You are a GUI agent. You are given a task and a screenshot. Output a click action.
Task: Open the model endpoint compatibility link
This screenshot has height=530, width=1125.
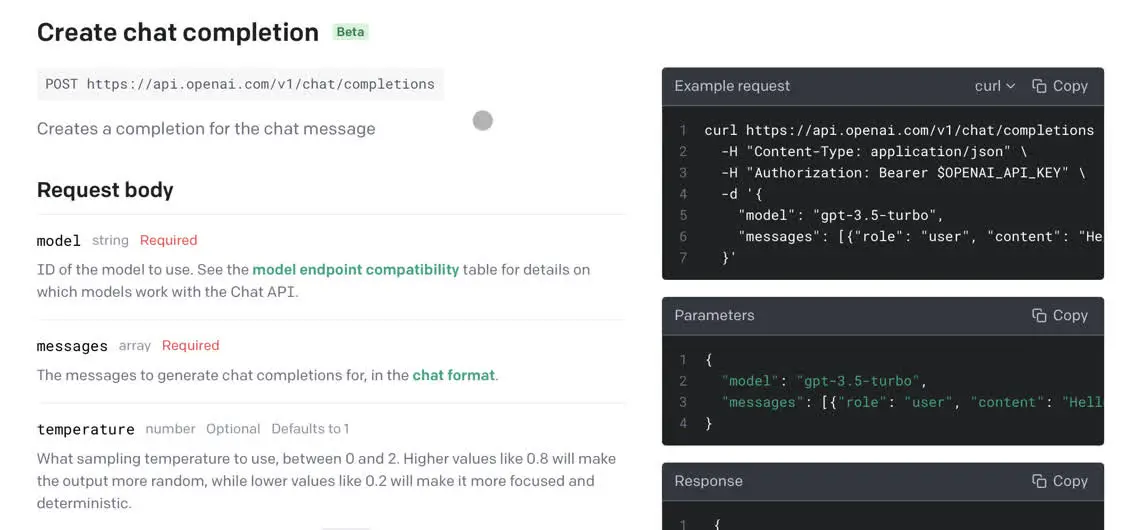(355, 269)
